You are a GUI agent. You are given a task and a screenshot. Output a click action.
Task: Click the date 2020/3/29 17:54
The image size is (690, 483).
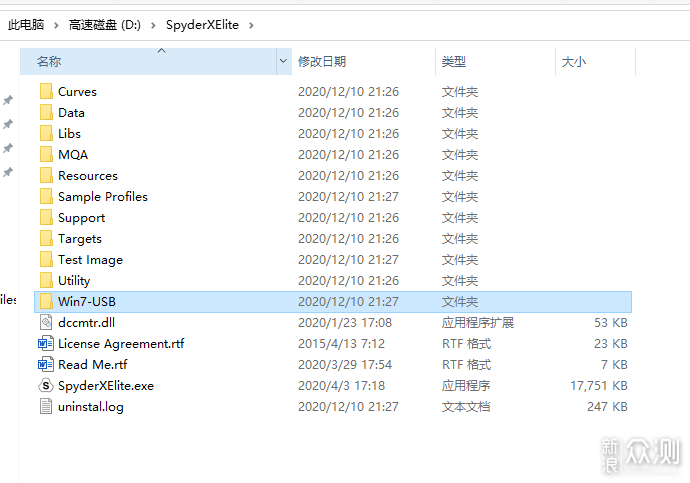pyautogui.click(x=345, y=365)
